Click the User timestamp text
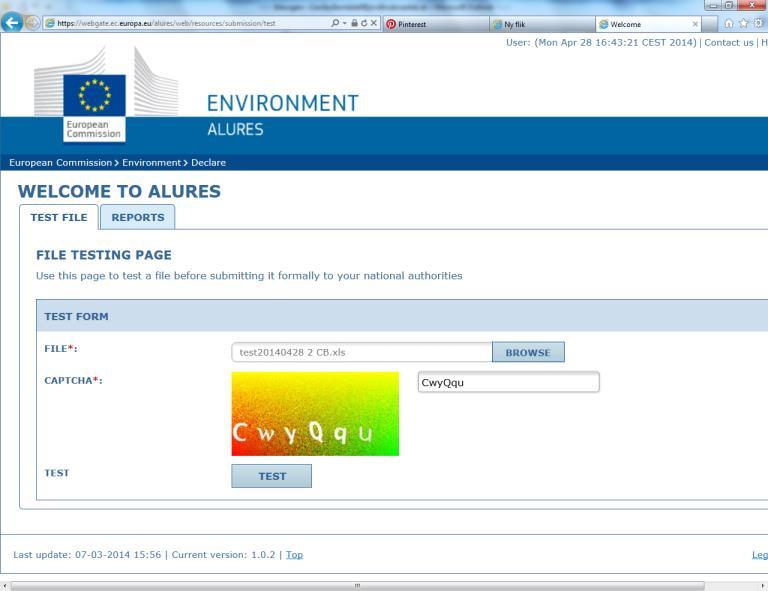 601,43
